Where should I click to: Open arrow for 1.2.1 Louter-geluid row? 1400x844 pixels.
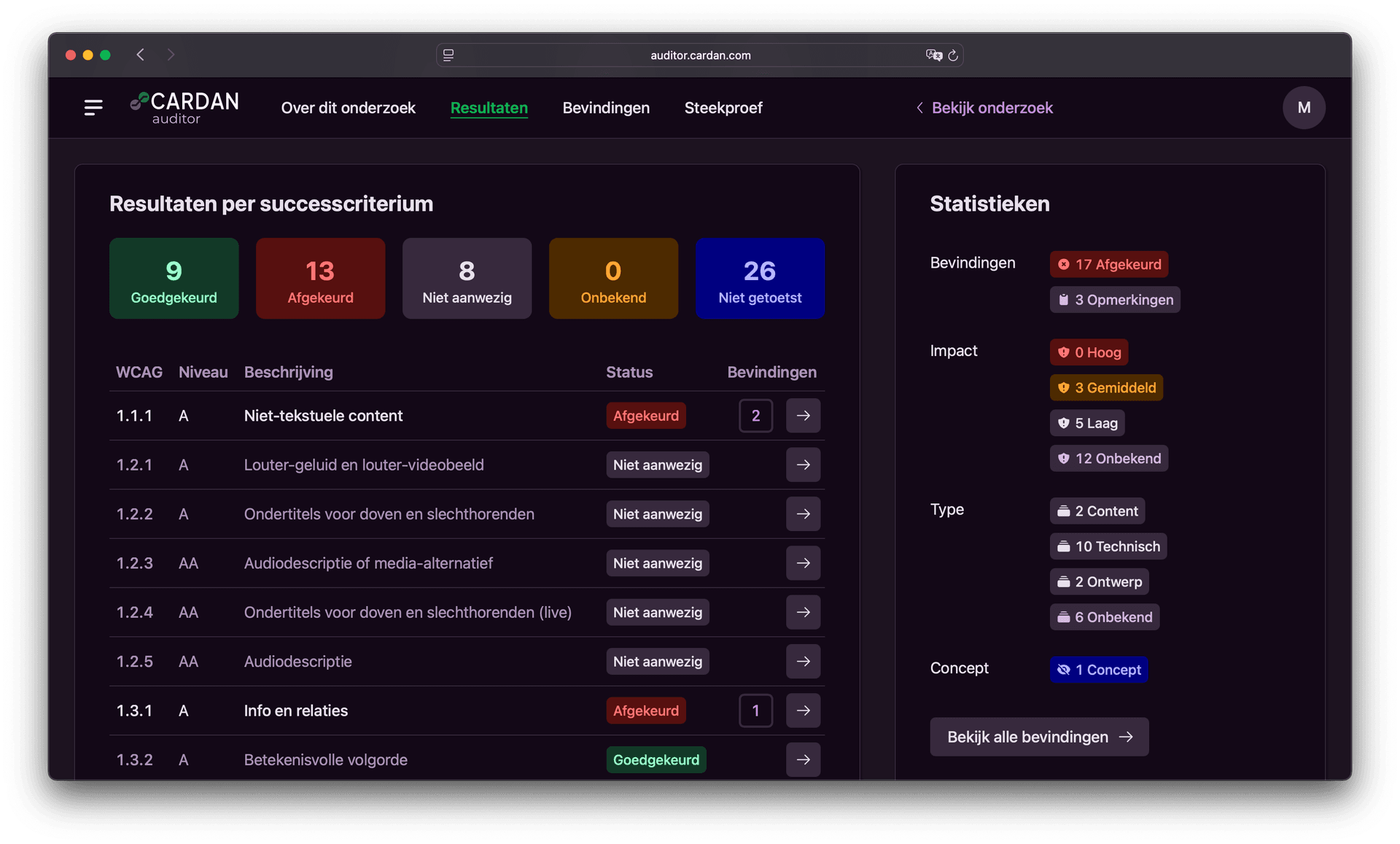(803, 465)
